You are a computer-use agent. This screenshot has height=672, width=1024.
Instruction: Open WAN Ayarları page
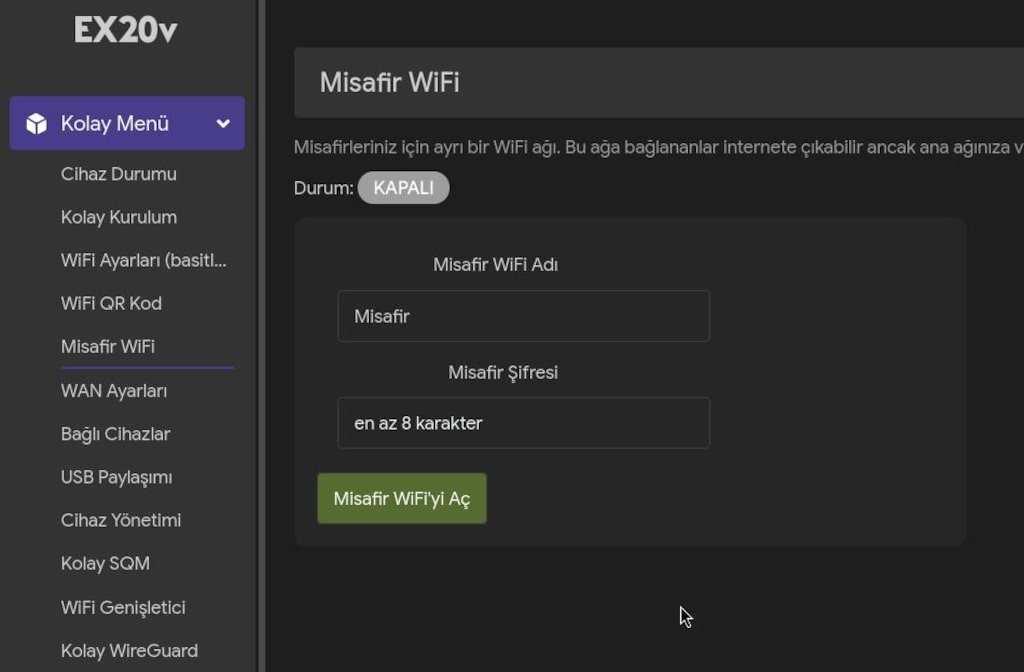point(114,391)
